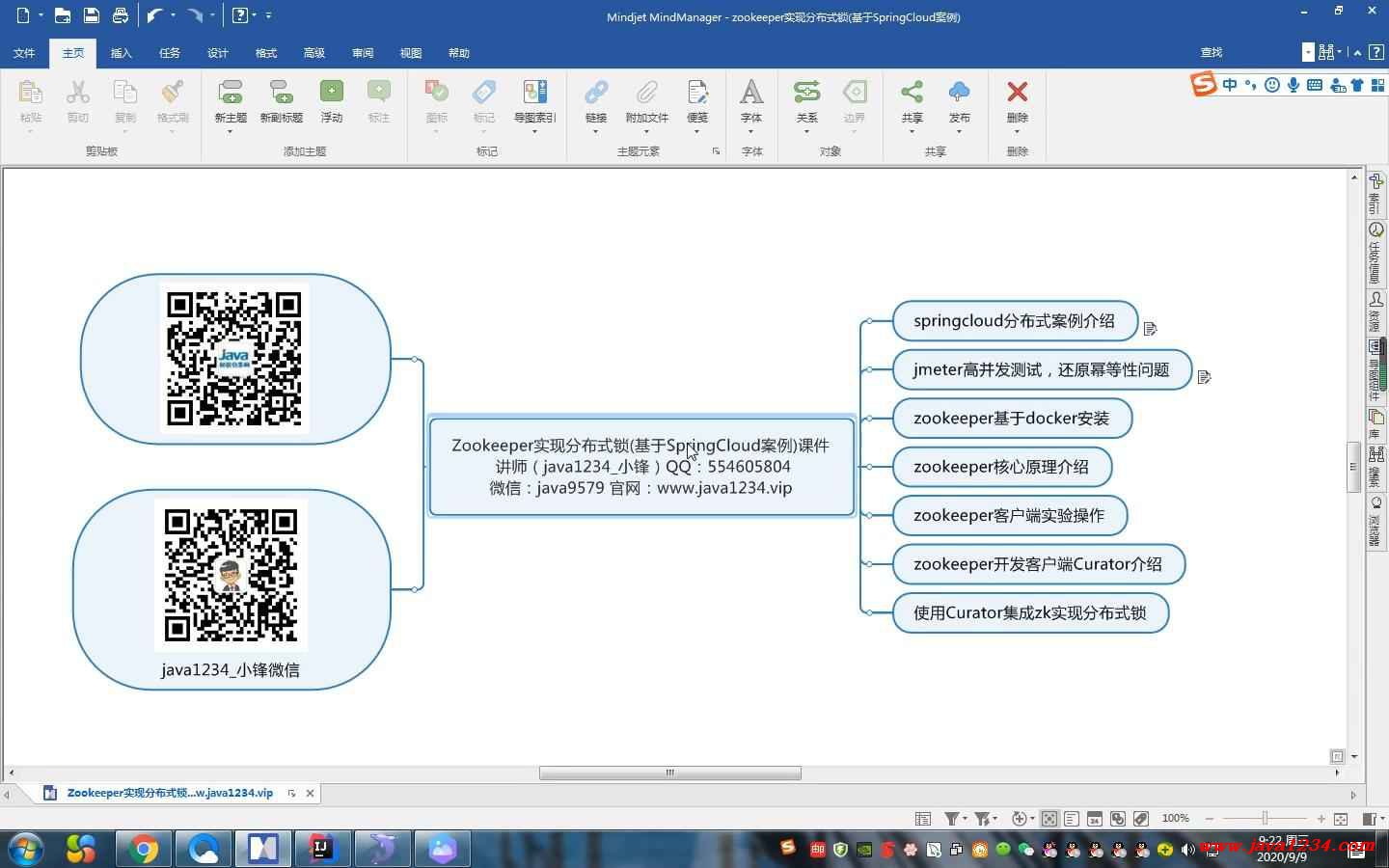
Task: Expand the 新主题 dropdown arrow
Action: click(x=231, y=132)
